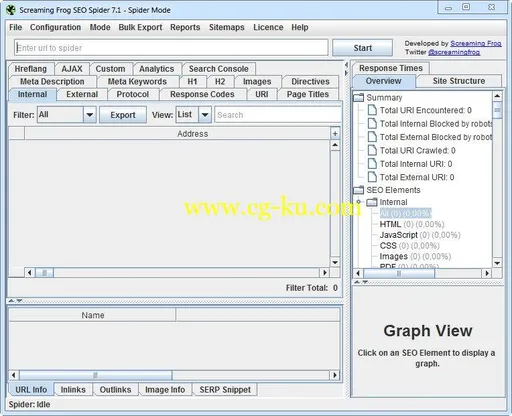
Task: Select JavaScript in the Internal tree
Action: pyautogui.click(x=420, y=235)
